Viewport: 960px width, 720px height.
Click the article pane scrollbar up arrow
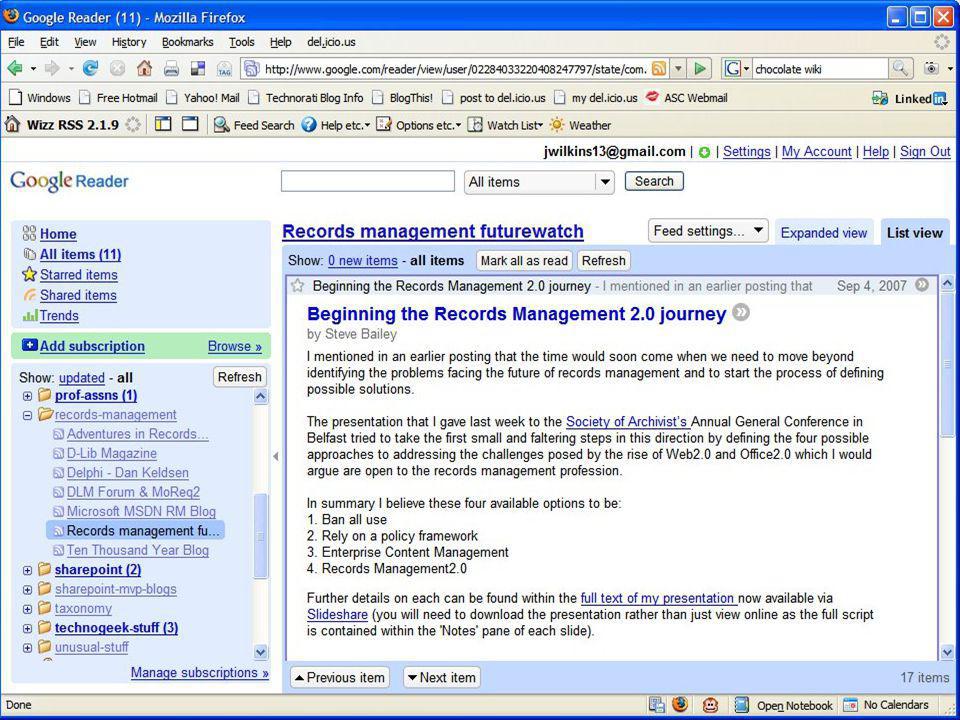(947, 283)
